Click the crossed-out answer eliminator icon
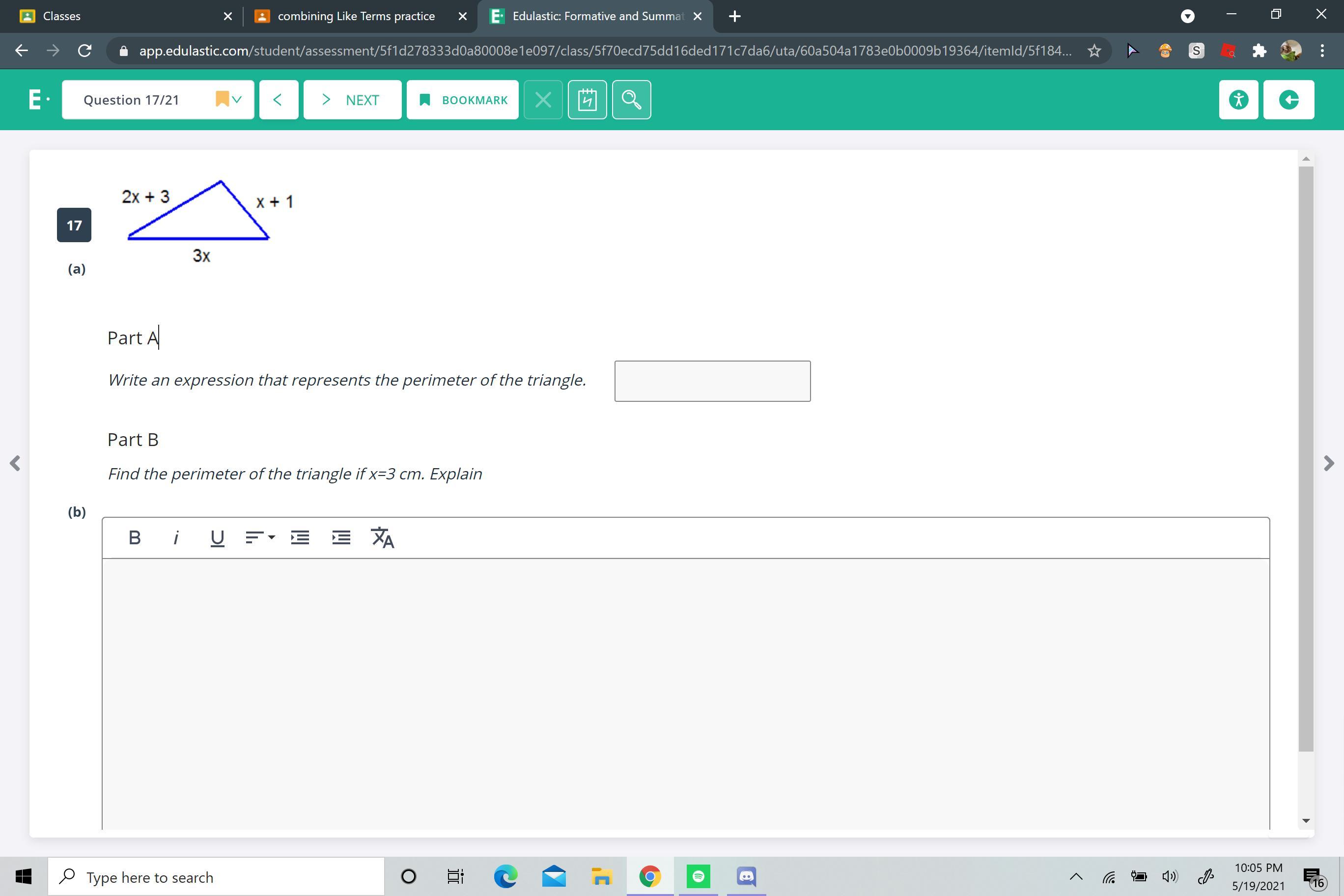Image resolution: width=1344 pixels, height=896 pixels. (543, 100)
